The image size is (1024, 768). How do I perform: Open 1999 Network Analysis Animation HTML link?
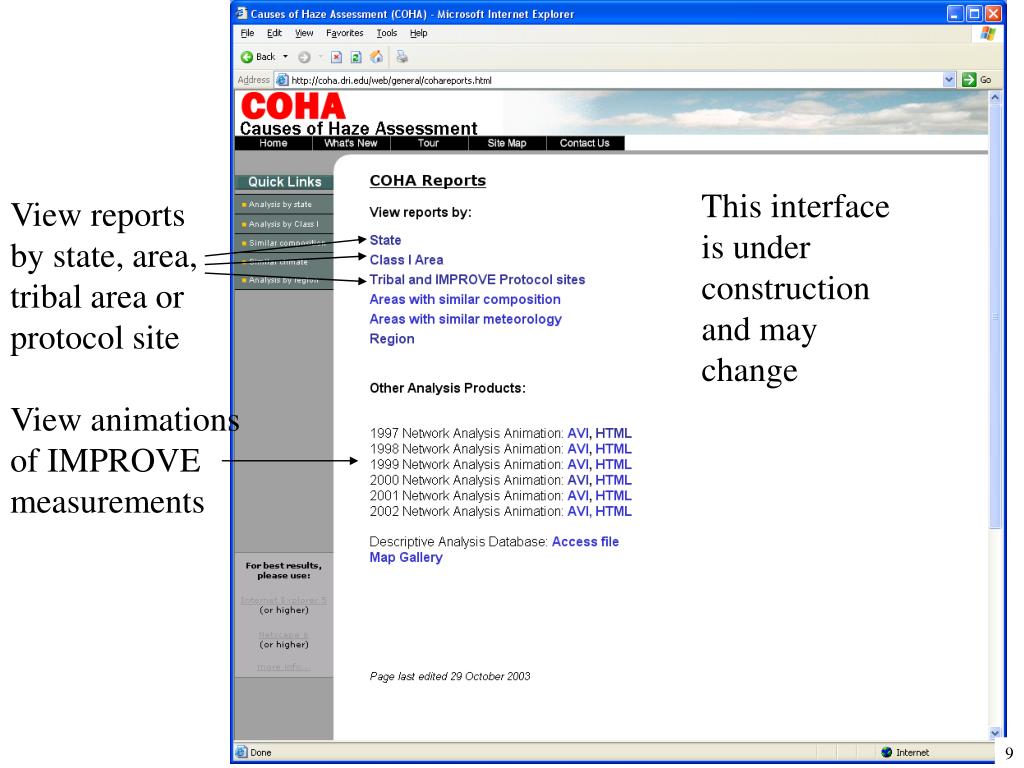(613, 464)
